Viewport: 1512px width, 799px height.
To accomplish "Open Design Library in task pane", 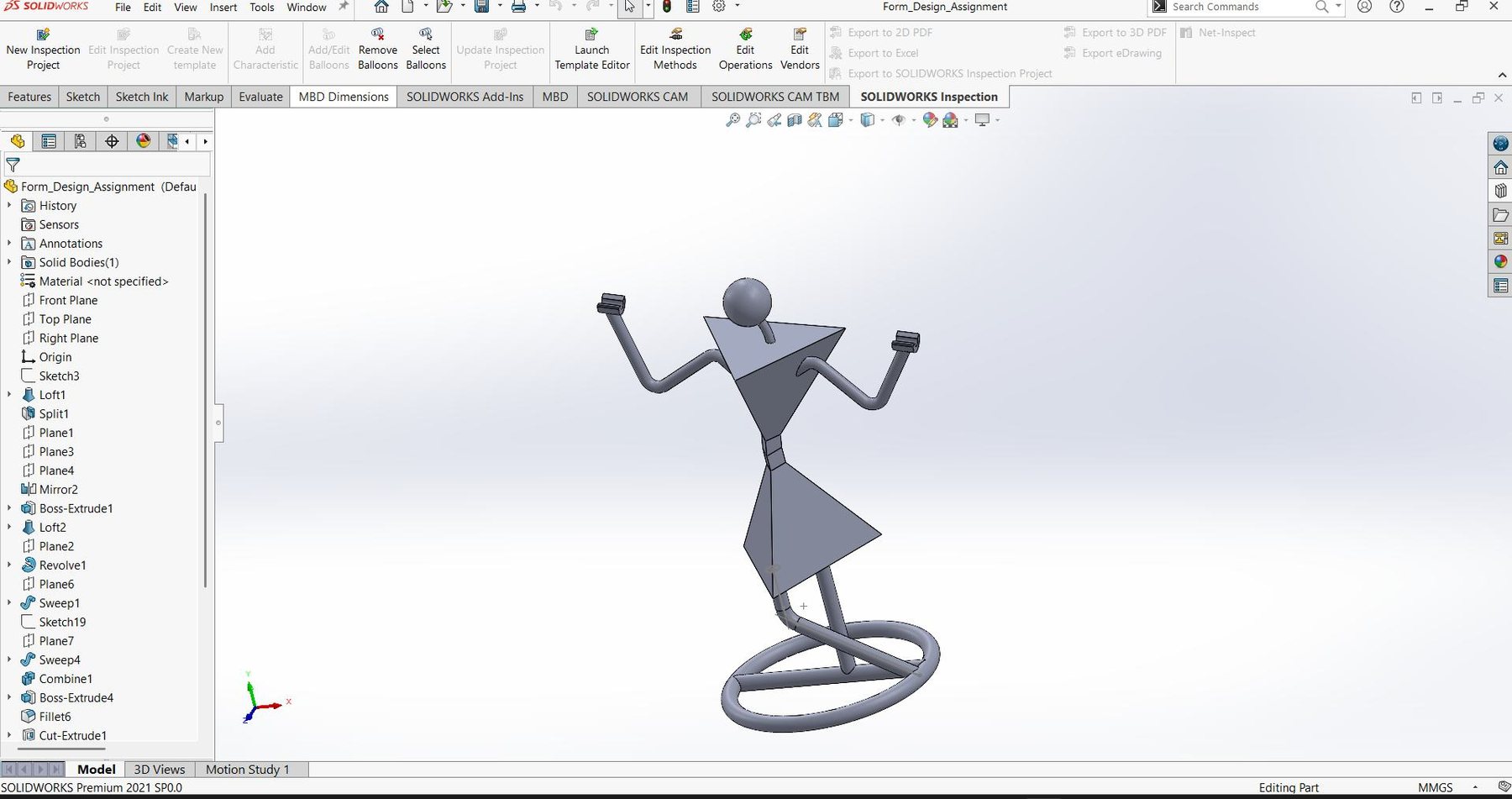I will pyautogui.click(x=1500, y=192).
